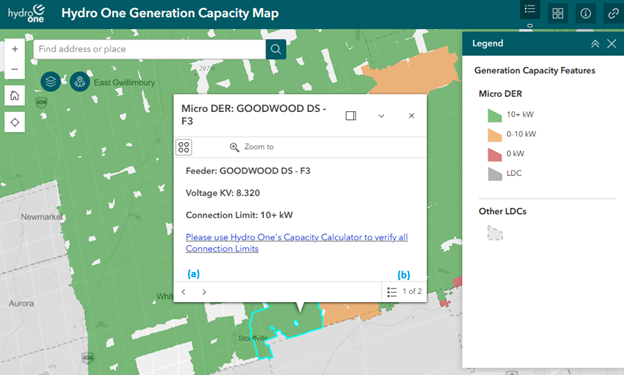Viewport: 624px width, 375px height.
Task: Click the Newmarket map label
Action: (x=42, y=217)
